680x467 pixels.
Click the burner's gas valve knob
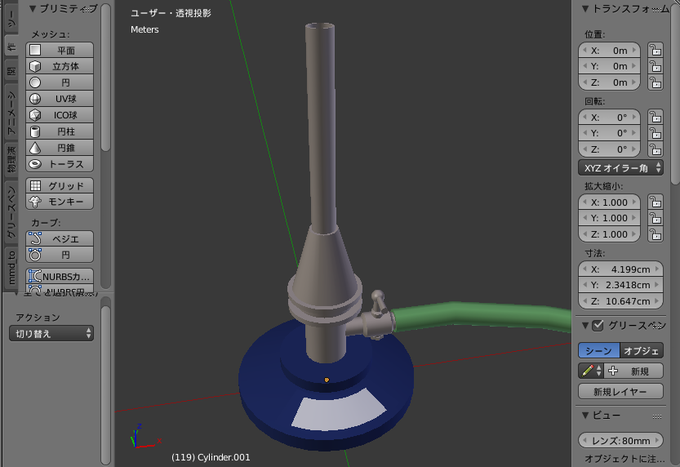[378, 301]
